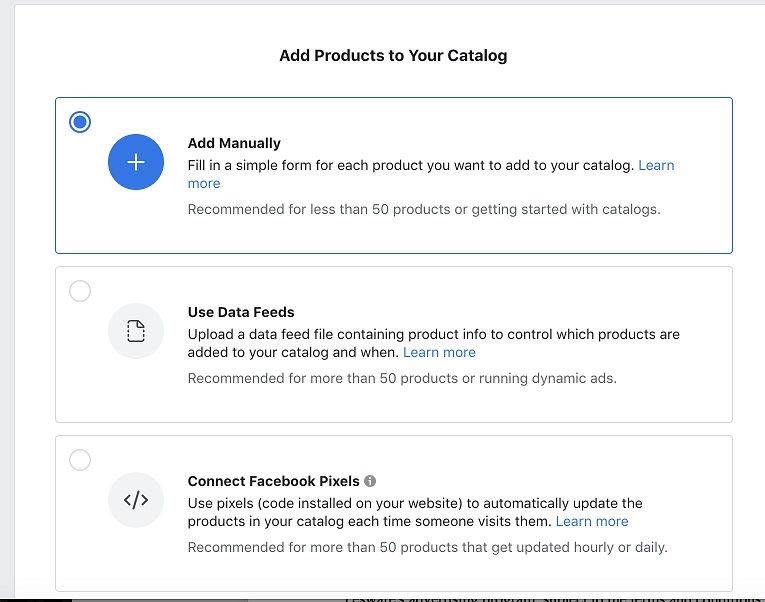This screenshot has height=602, width=765.
Task: Click the code brackets icon for Facebook Pixels
Action: [x=136, y=500]
